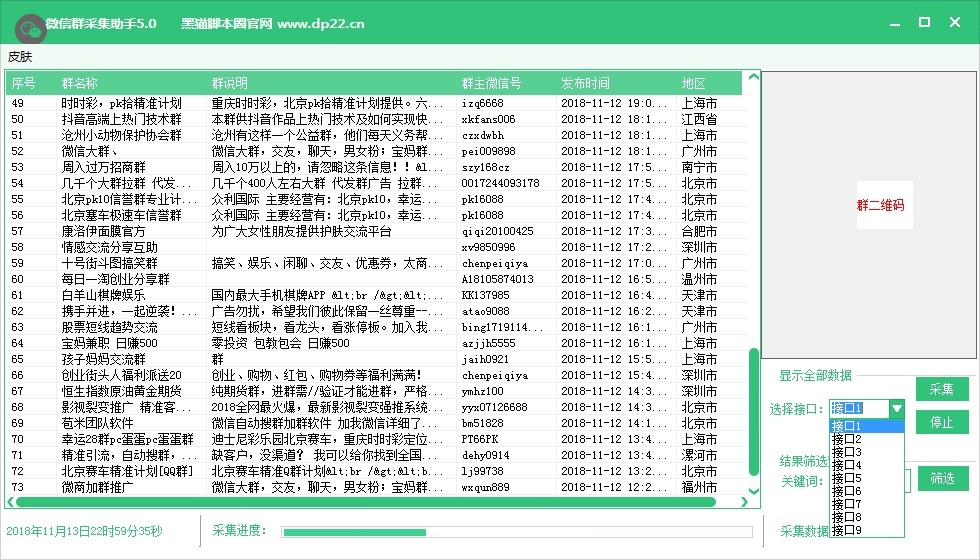Sort by the 群名称 column header
Image resolution: width=980 pixels, height=560 pixels.
tap(131, 83)
